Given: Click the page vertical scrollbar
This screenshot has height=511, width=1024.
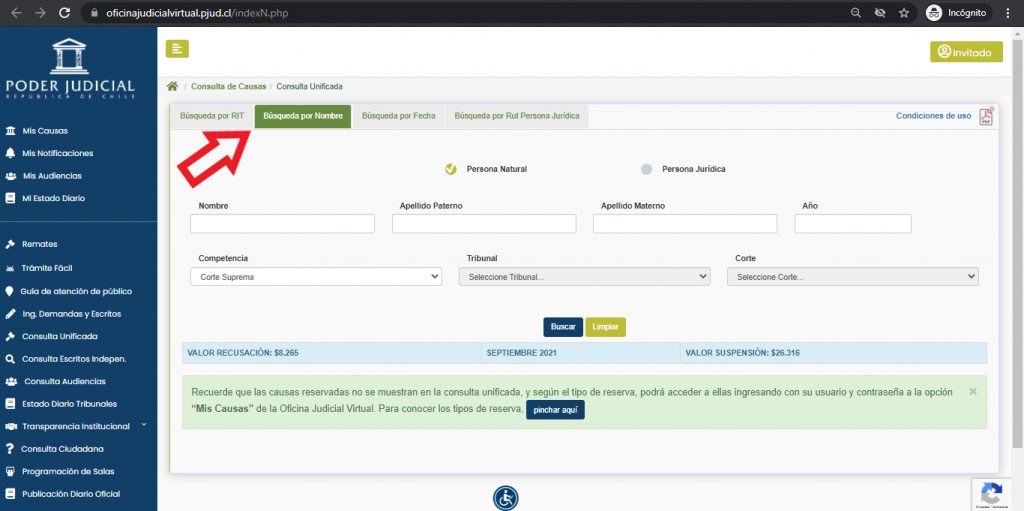Looking at the screenshot, I should click(1018, 242).
